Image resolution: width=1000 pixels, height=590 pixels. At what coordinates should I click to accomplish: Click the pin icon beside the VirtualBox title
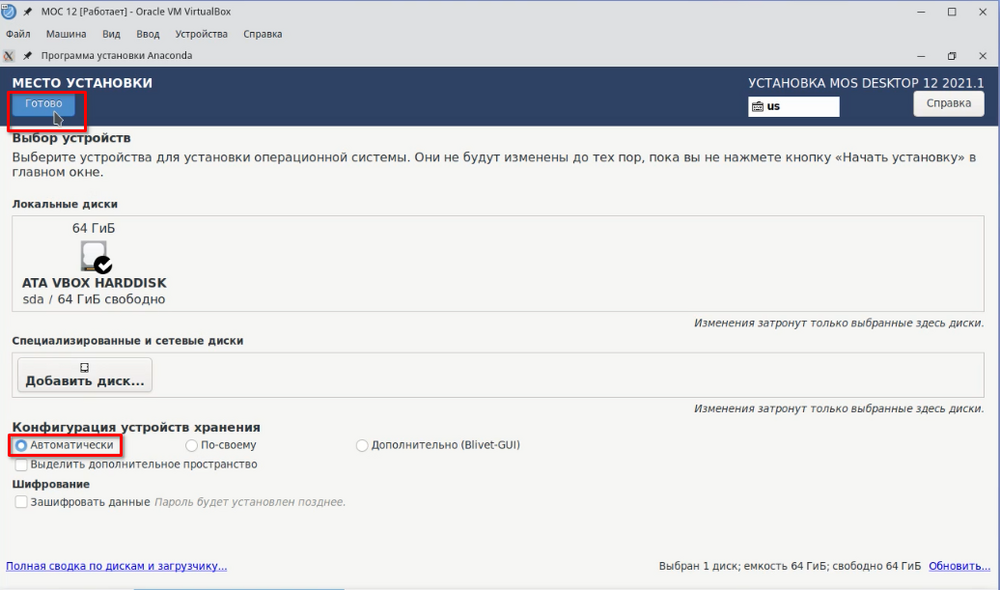coord(28,12)
